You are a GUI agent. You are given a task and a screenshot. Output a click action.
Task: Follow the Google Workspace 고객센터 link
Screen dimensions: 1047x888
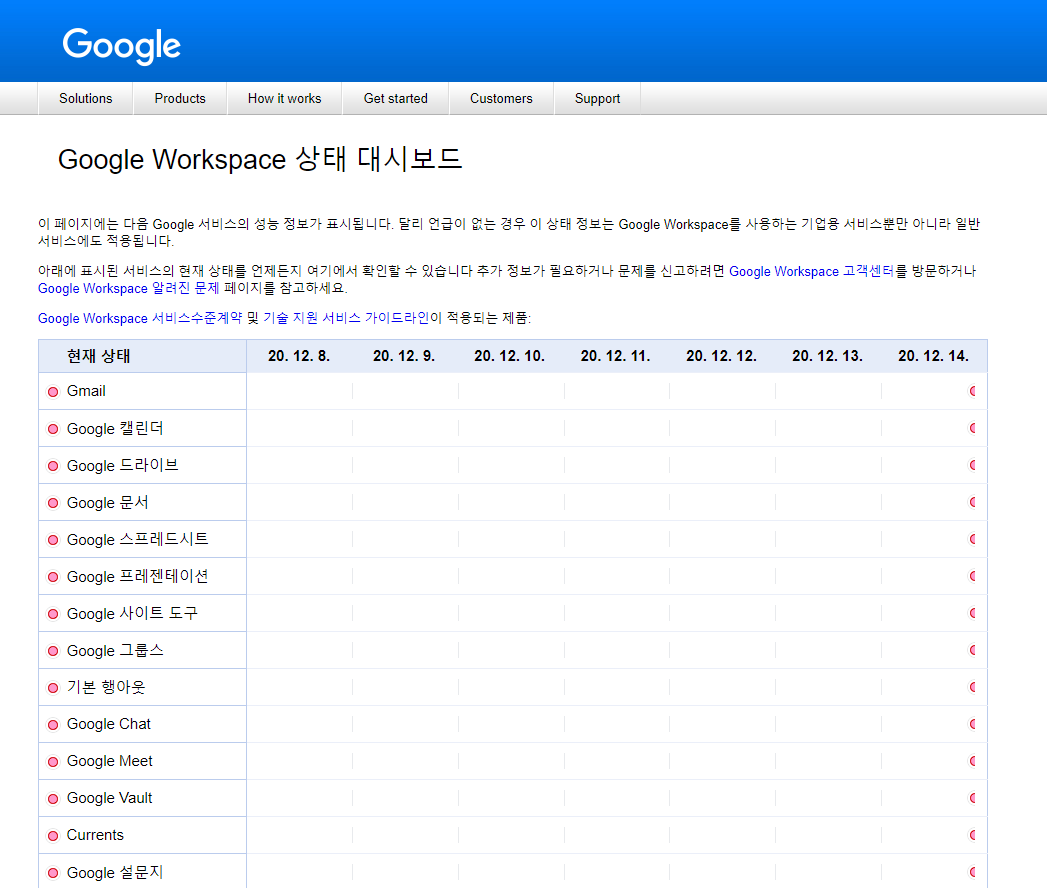coord(811,271)
